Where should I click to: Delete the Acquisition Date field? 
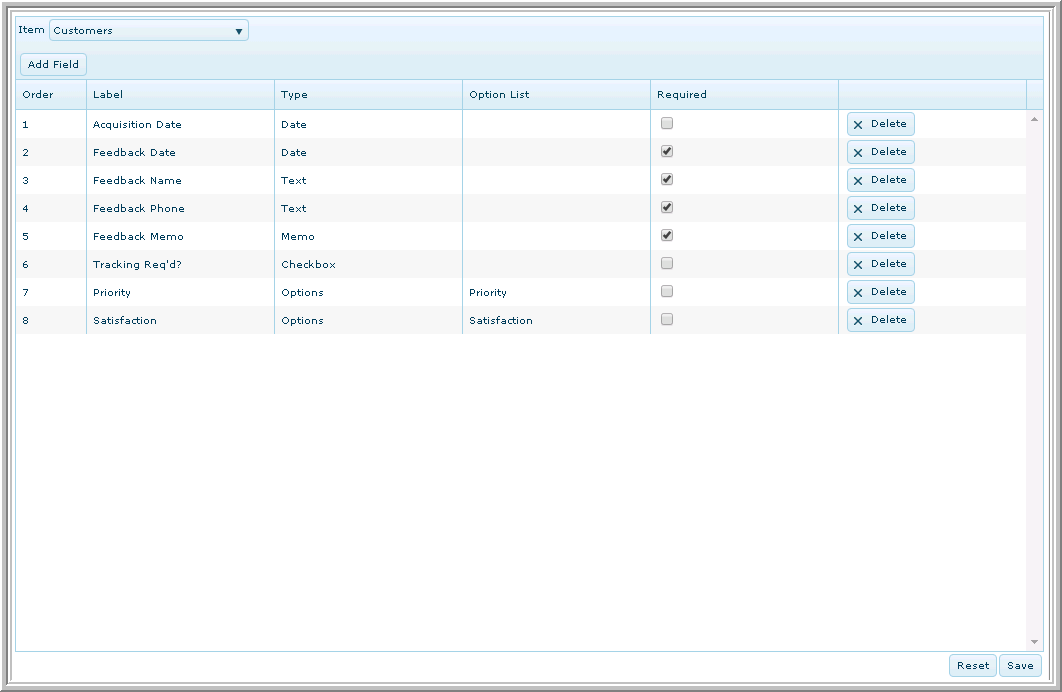880,124
